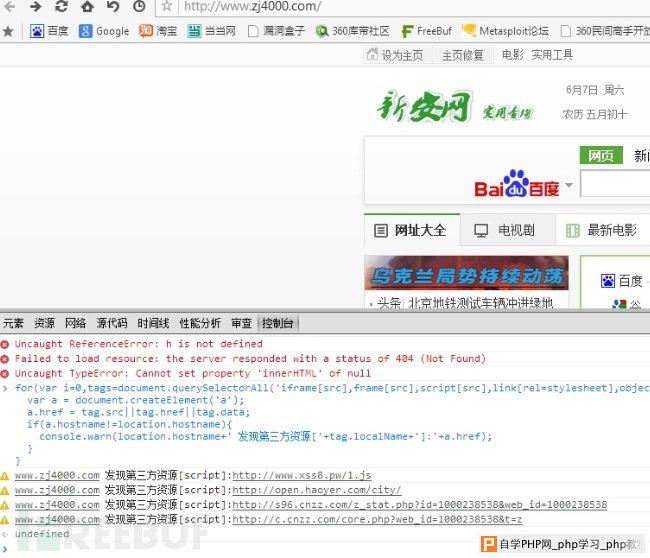This screenshot has width=650, height=558.
Task: Open the 审查 devtools tab
Action: click(x=242, y=323)
